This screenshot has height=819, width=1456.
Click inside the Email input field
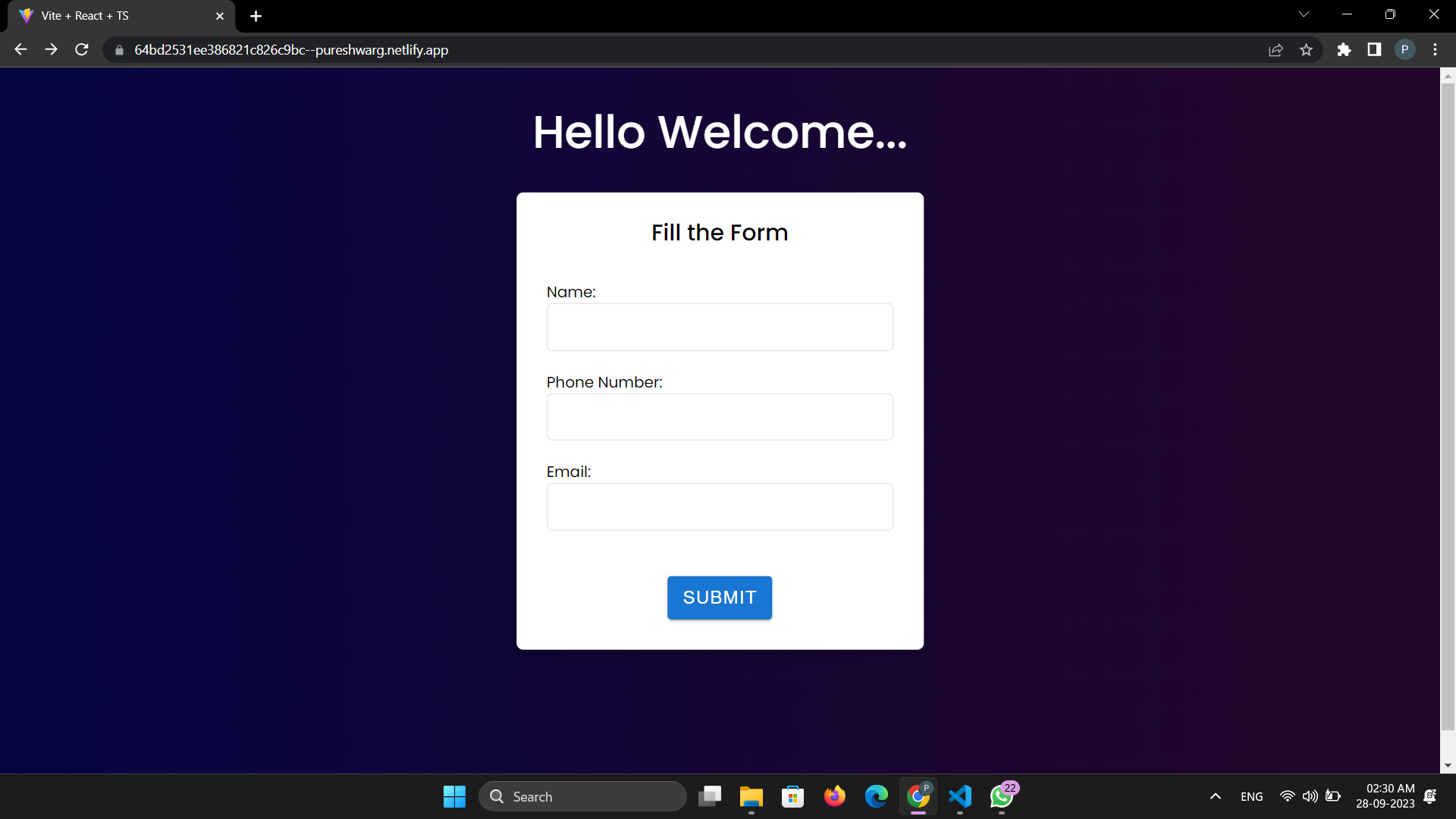(719, 506)
